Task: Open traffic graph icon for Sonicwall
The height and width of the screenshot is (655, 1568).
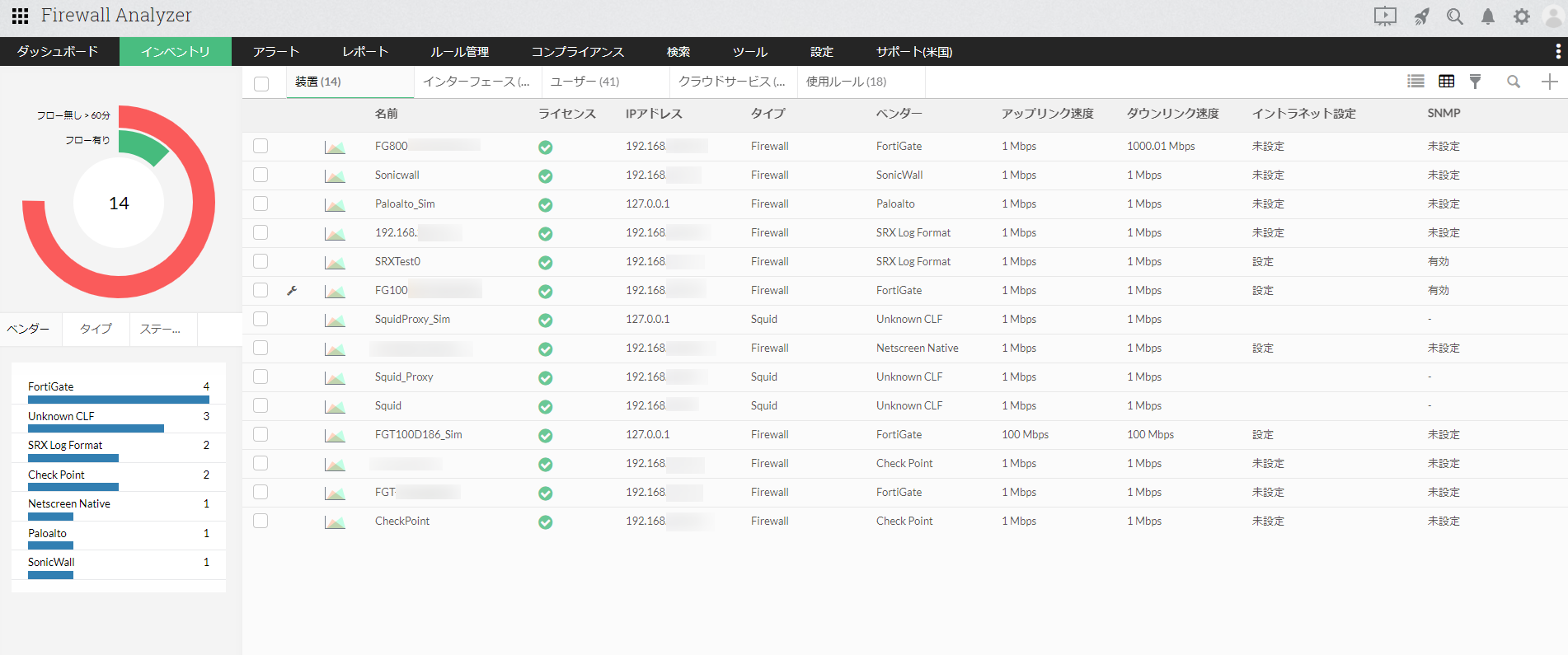Action: (335, 175)
